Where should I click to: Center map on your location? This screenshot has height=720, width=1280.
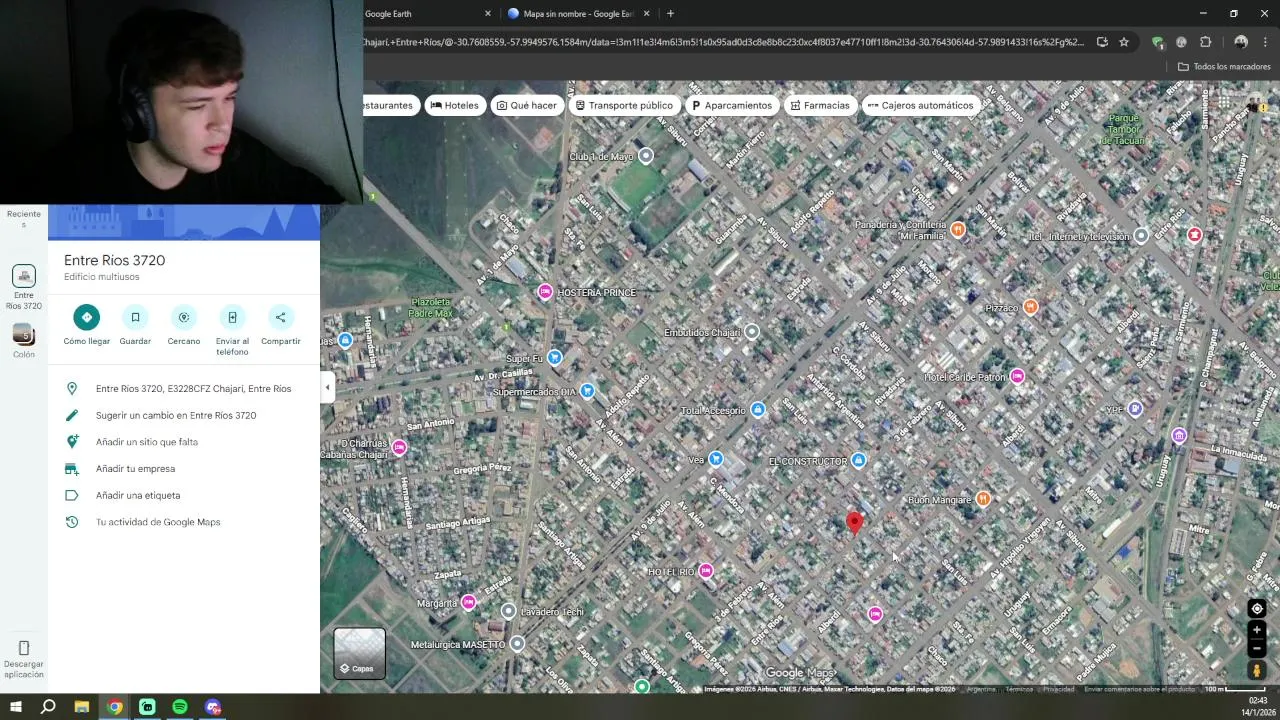coord(1257,609)
